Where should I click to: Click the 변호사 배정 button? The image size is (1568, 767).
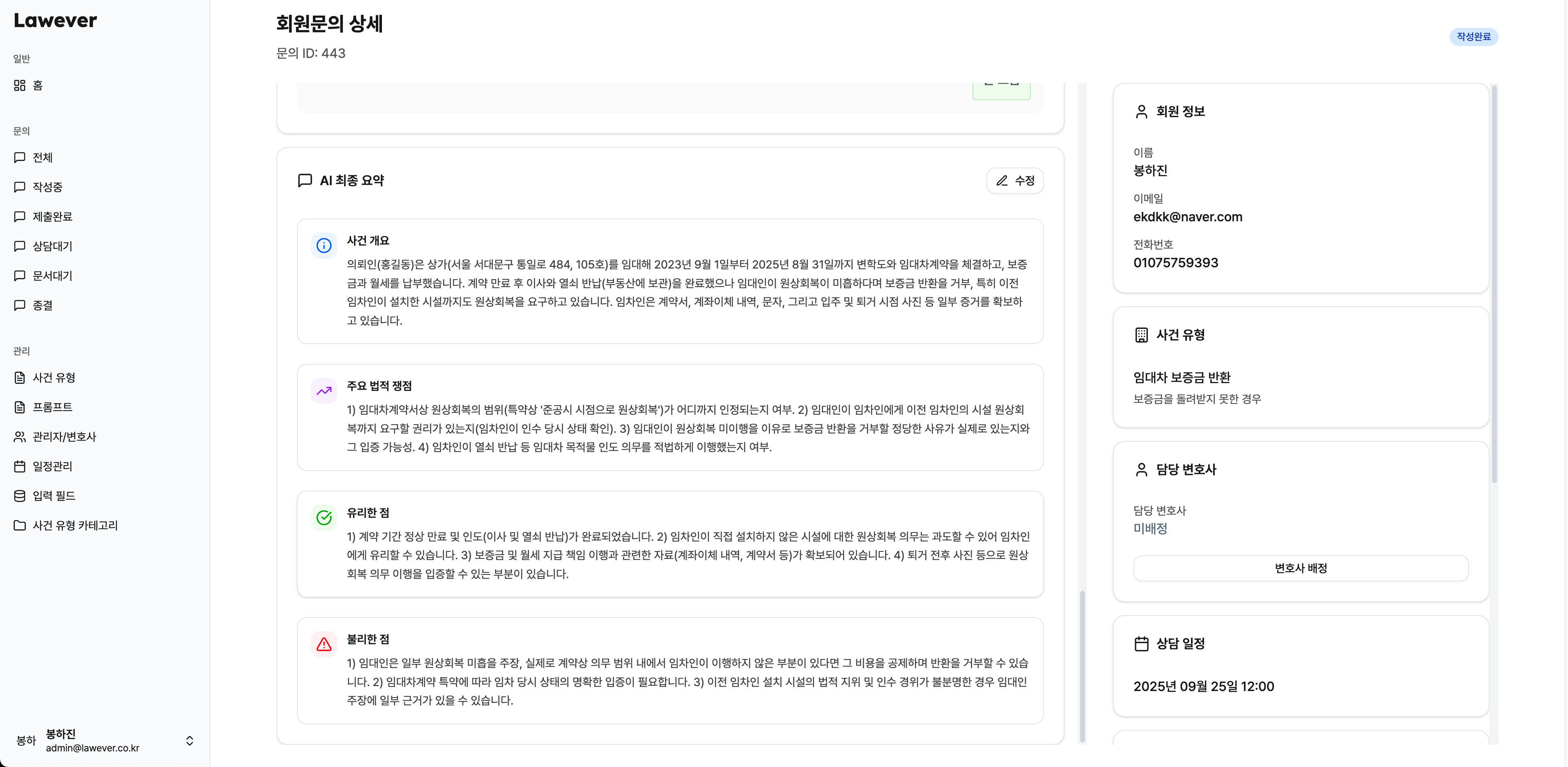(1300, 568)
